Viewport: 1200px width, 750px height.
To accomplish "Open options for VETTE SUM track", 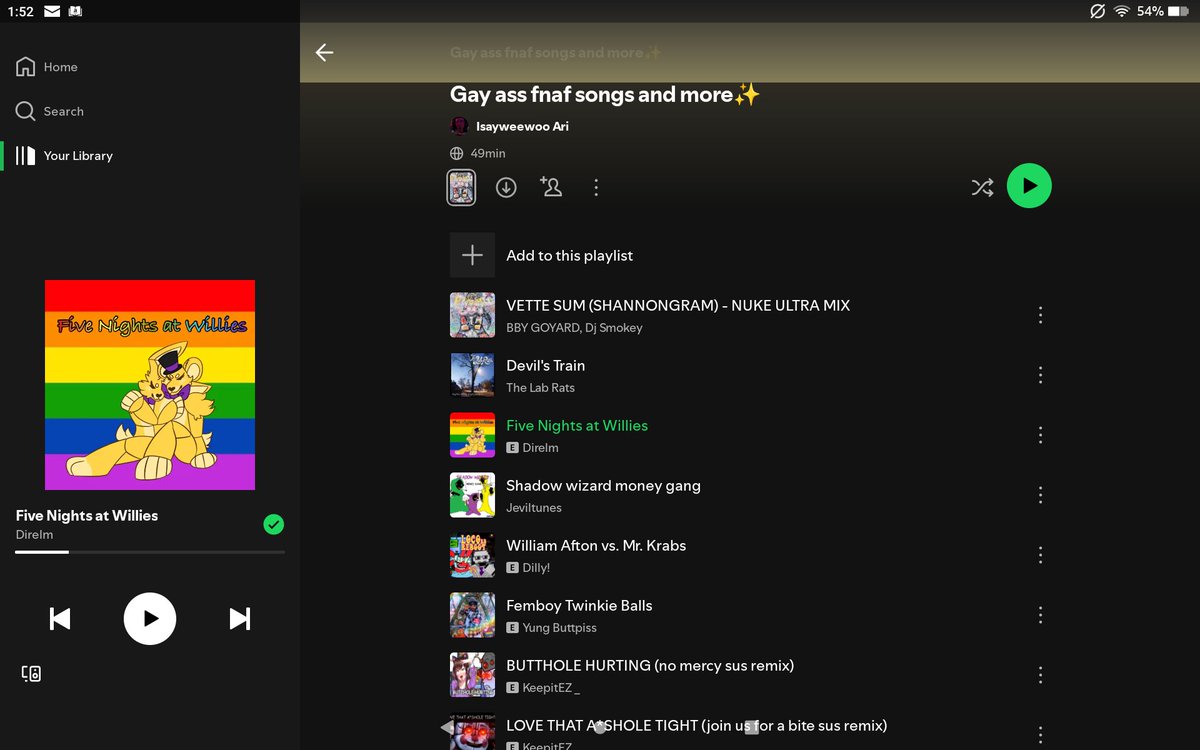I will pyautogui.click(x=1040, y=315).
